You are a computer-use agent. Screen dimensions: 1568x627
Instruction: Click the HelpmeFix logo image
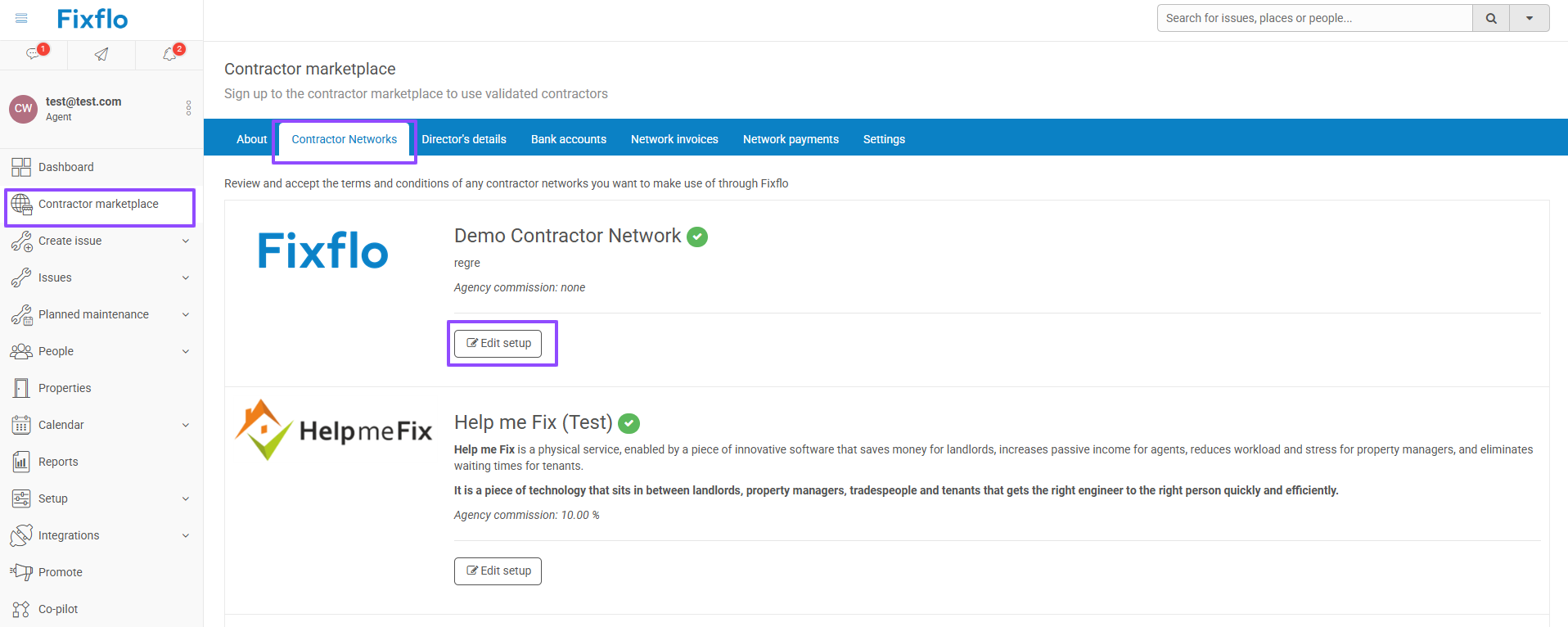[333, 430]
